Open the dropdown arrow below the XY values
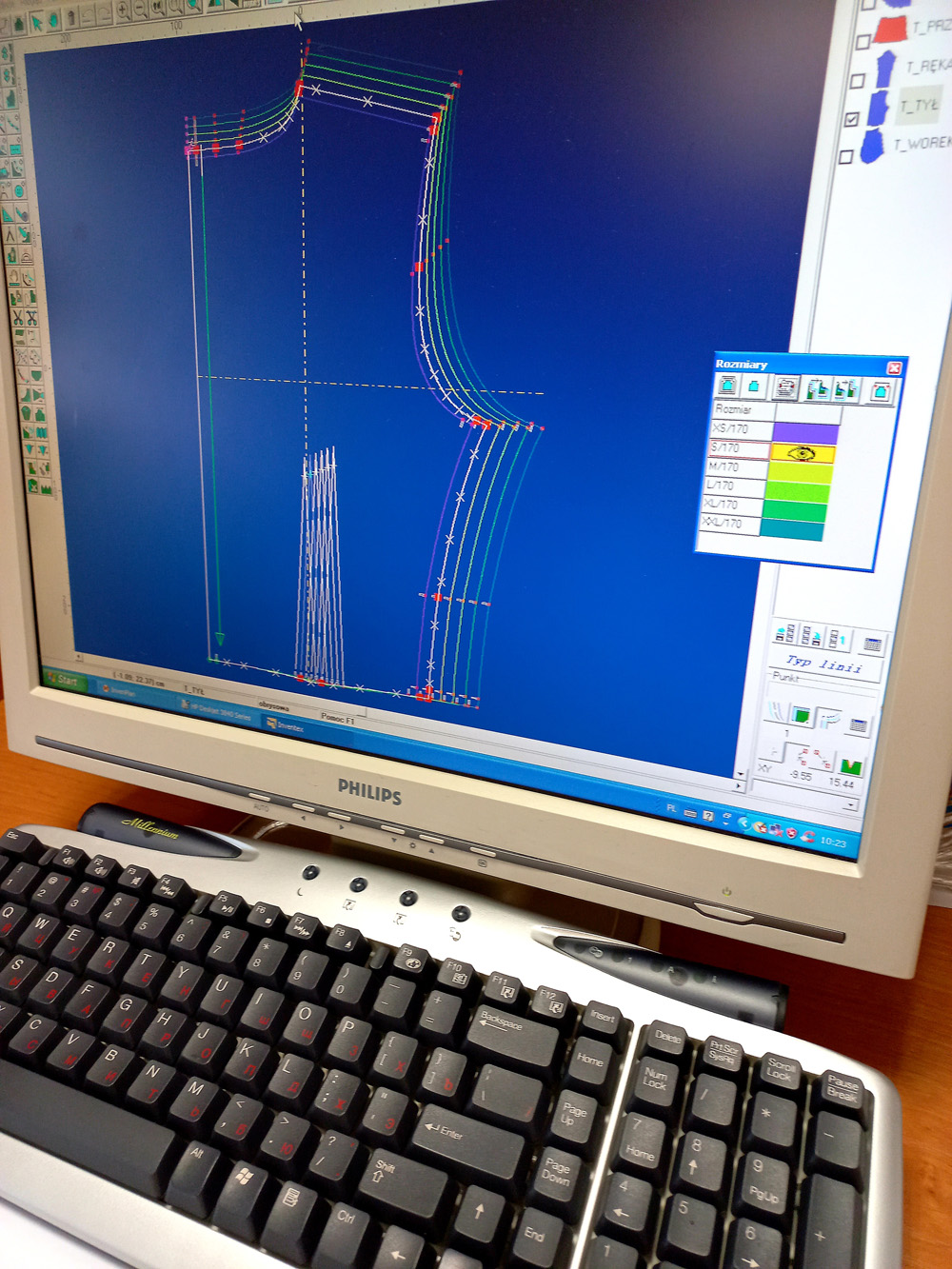 [x=851, y=805]
